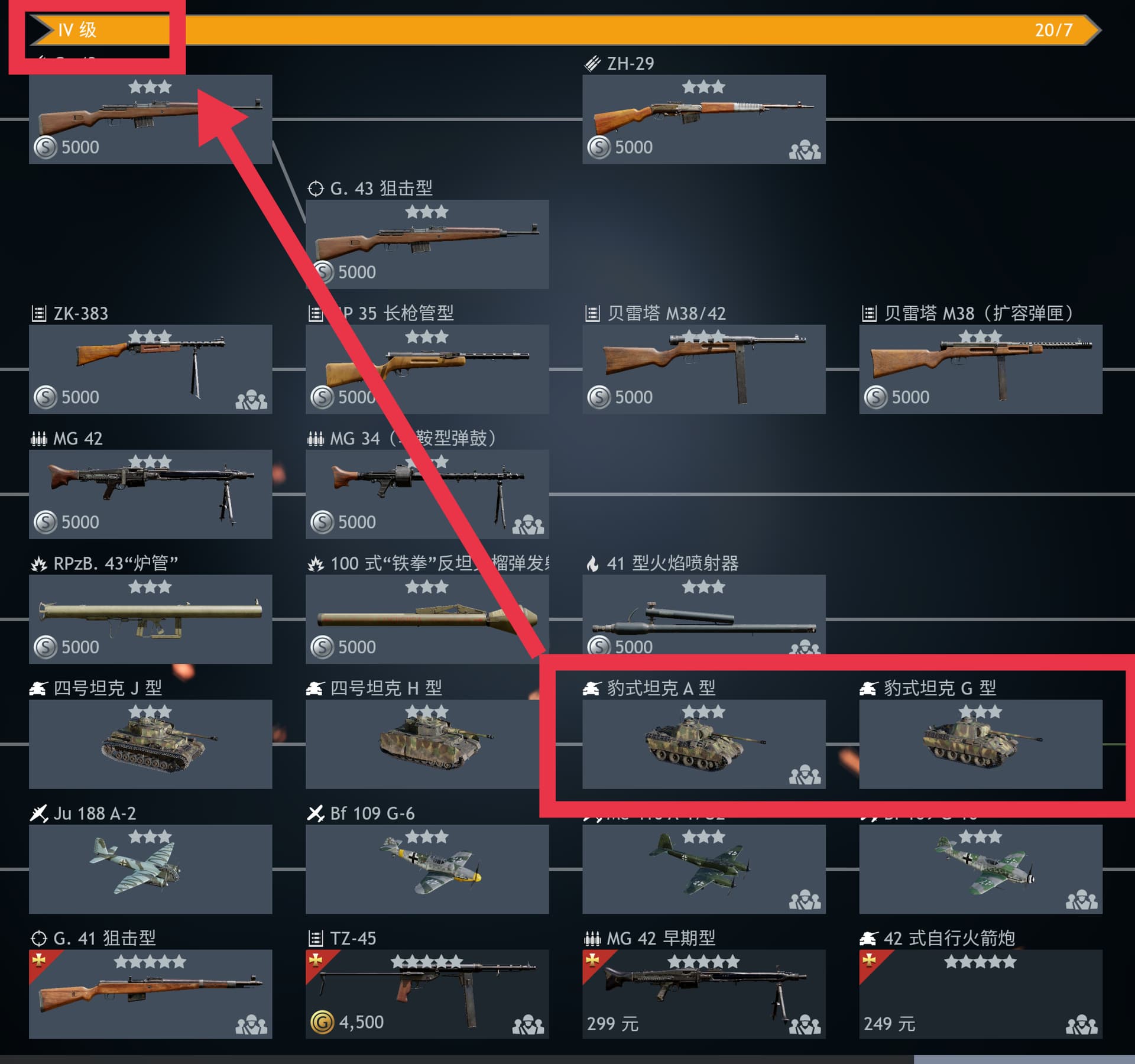Click the IV 级 tier header arrow
The width and height of the screenshot is (1135, 1064).
tap(41, 30)
